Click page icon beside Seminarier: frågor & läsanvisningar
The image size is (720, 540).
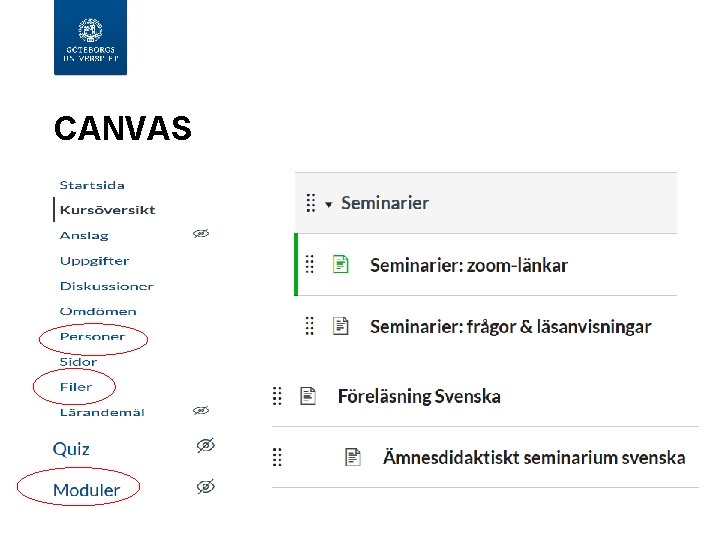point(341,326)
